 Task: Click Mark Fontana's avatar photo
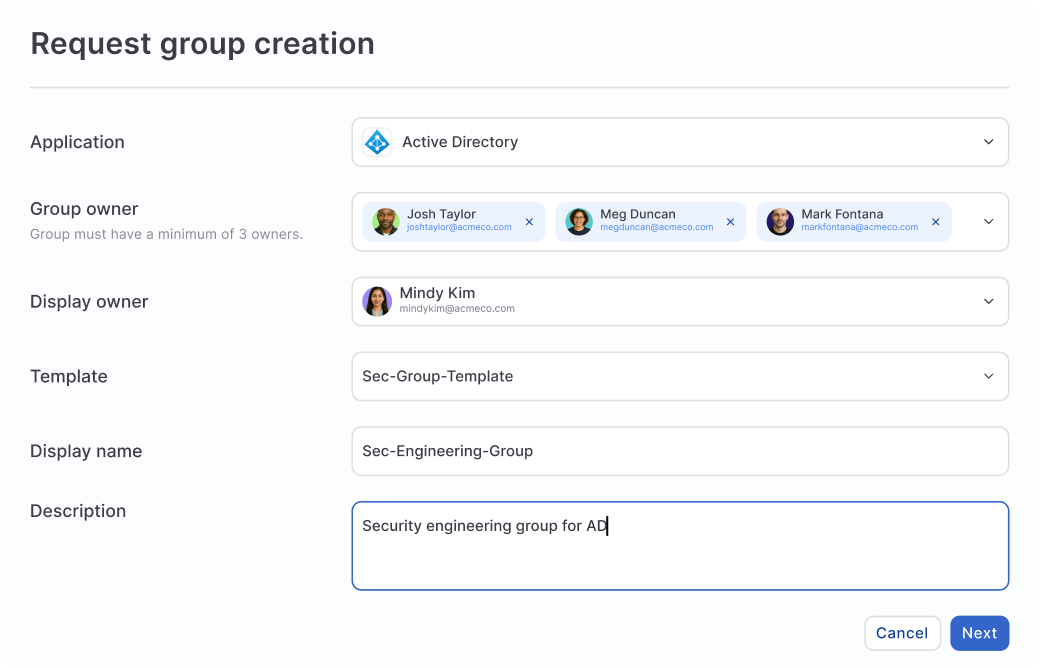(x=779, y=221)
